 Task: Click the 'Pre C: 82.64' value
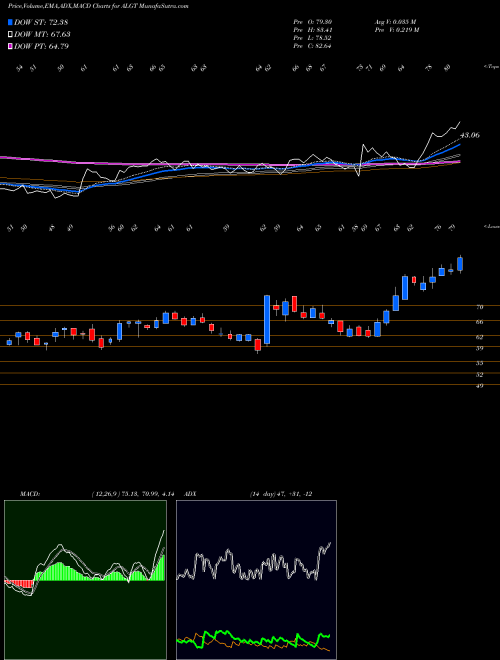point(312,46)
